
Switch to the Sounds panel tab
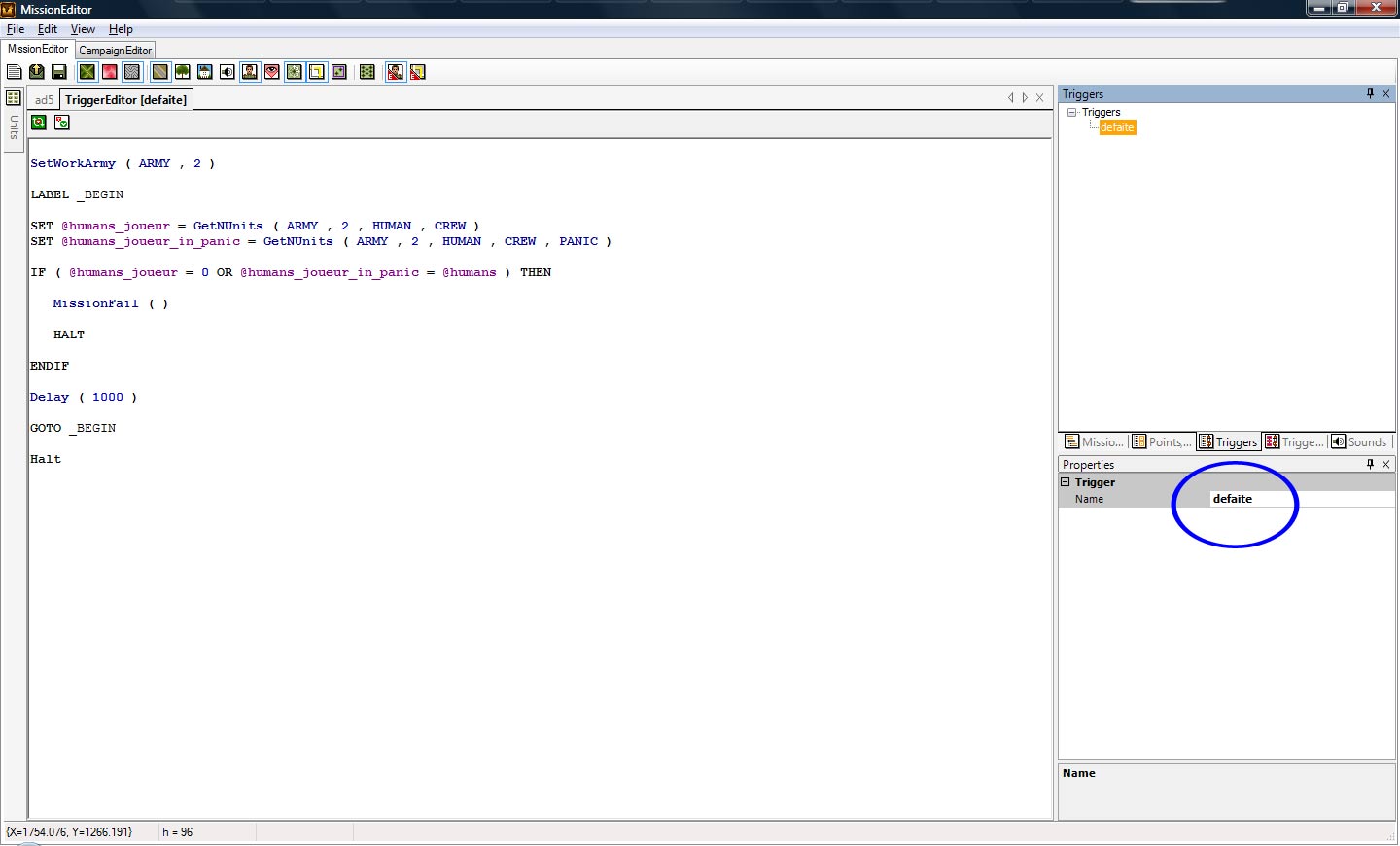pos(1359,442)
